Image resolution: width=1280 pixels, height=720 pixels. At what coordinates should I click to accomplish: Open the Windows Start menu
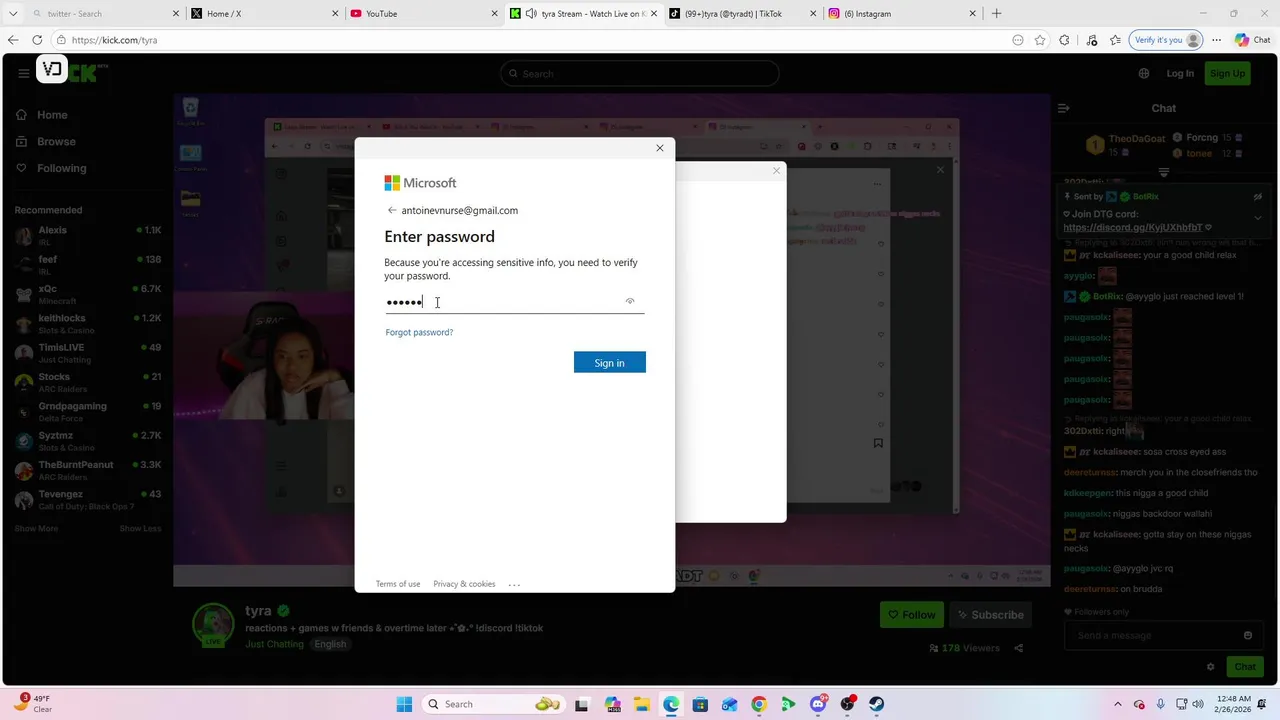404,704
